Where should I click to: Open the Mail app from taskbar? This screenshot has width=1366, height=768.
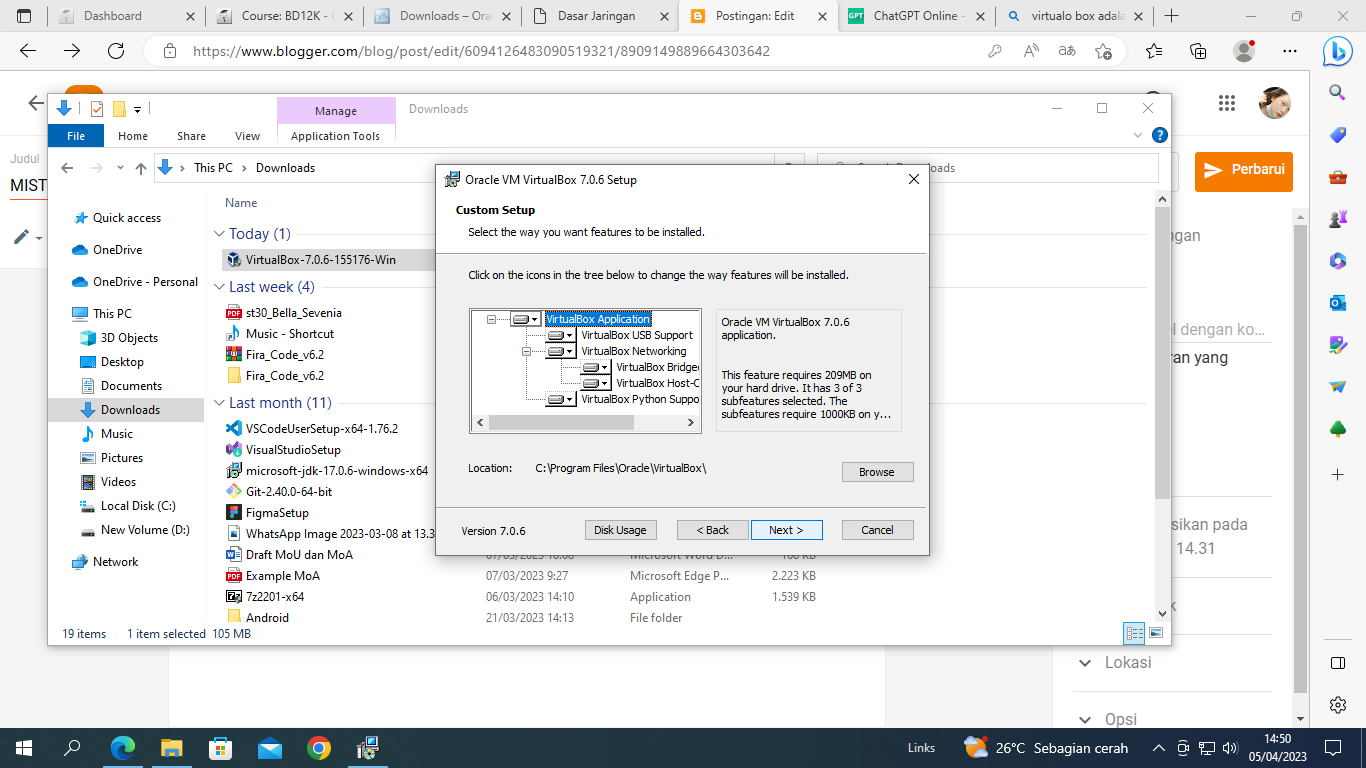(270, 748)
